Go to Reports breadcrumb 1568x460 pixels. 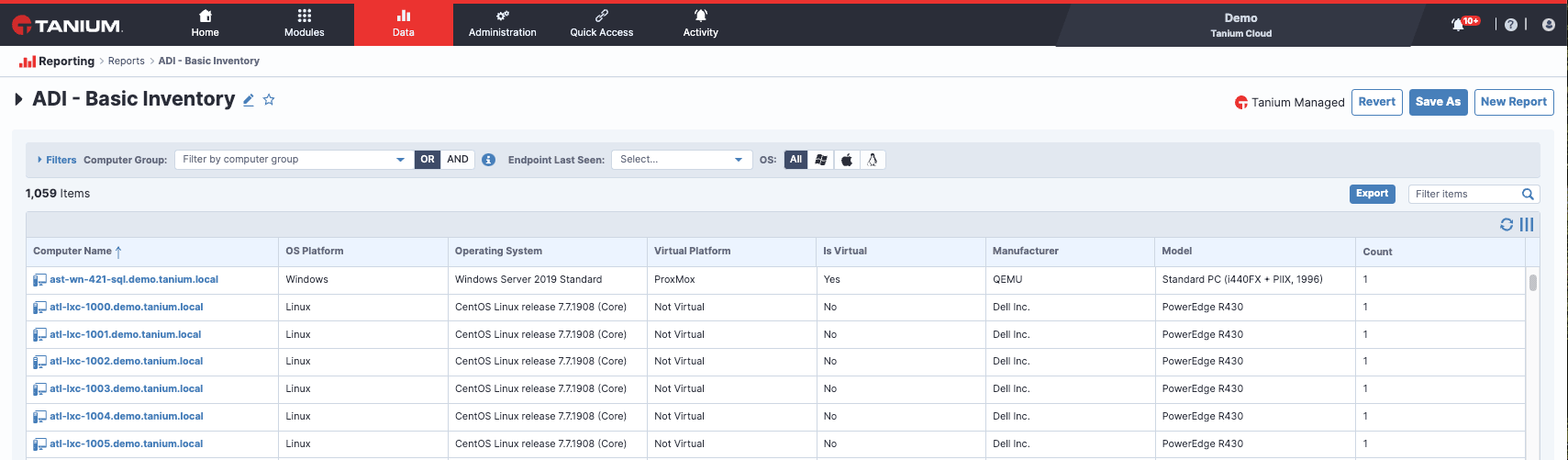[127, 62]
